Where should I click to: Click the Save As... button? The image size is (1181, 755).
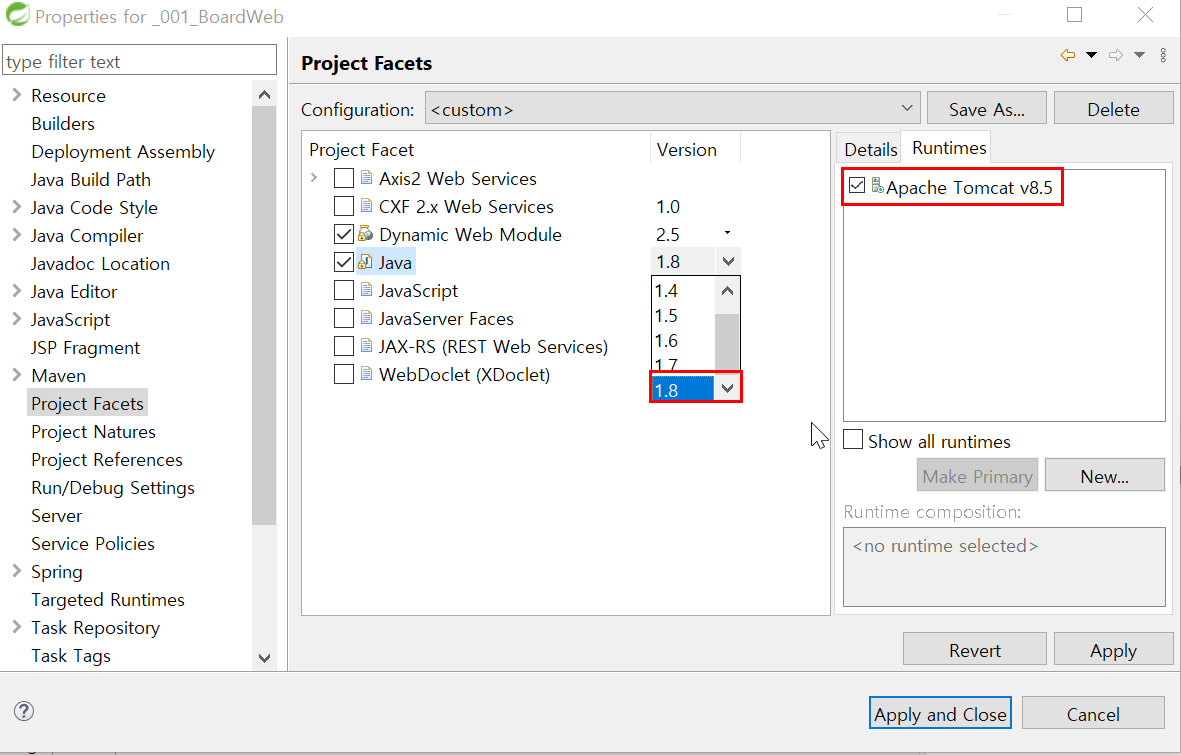(x=987, y=109)
